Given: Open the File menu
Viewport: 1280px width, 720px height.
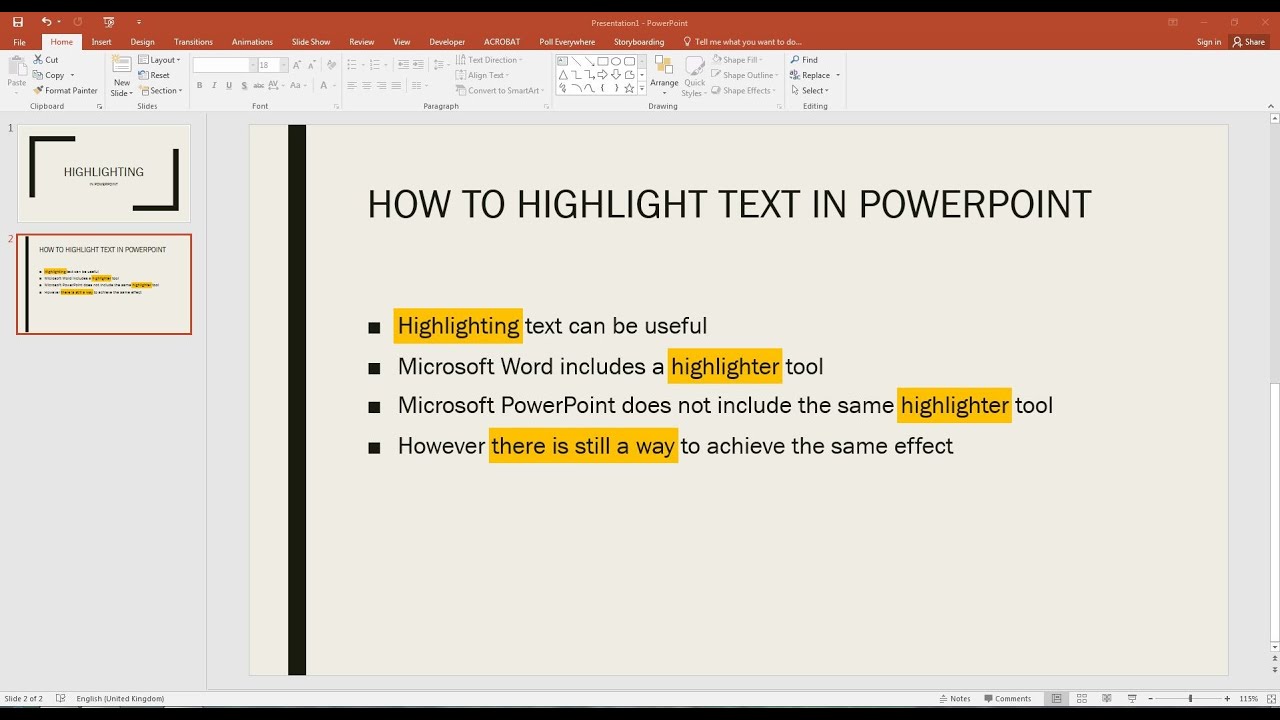Looking at the screenshot, I should coord(19,42).
